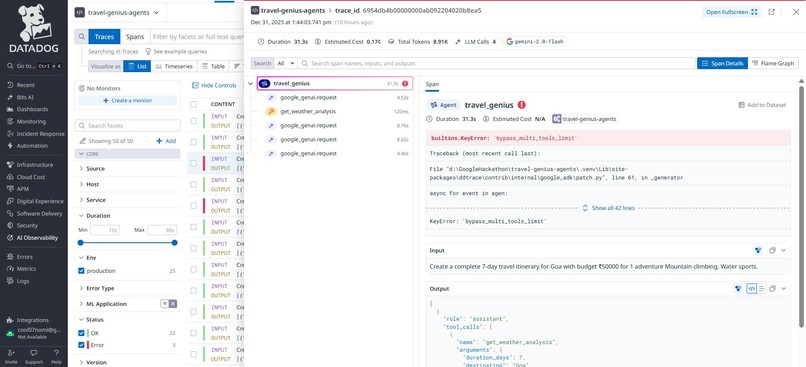Switch to Flame Graph view

coord(773,63)
